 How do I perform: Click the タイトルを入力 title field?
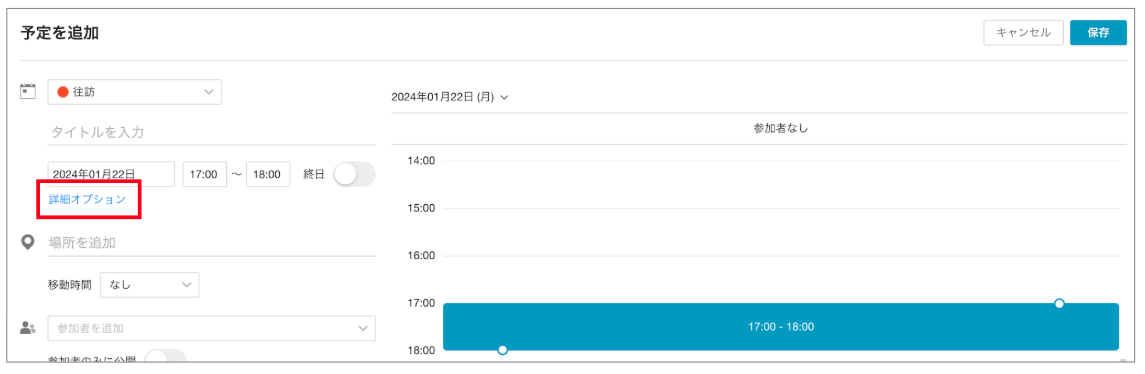click(212, 133)
